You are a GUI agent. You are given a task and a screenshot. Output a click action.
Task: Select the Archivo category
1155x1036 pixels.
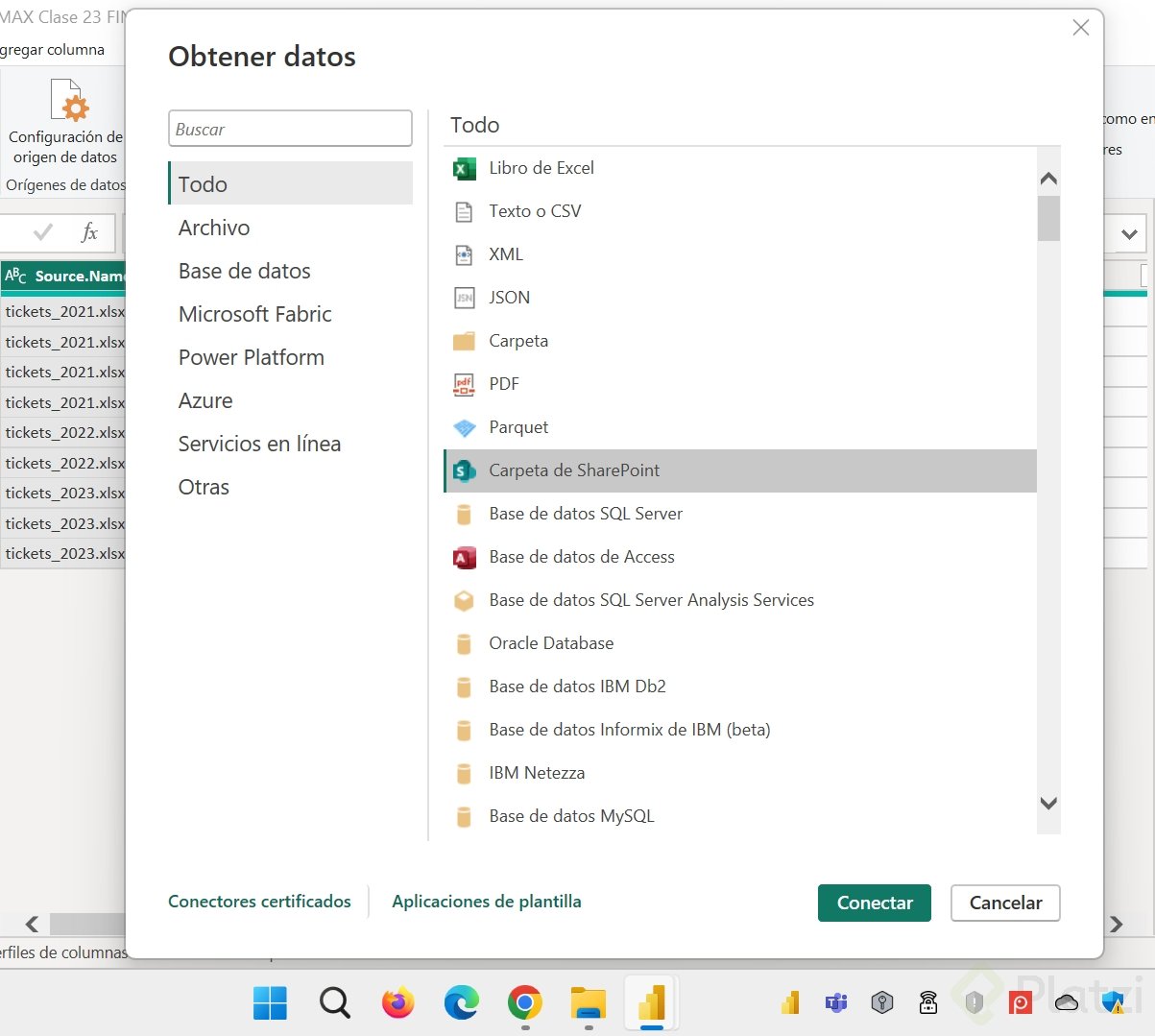(x=291, y=228)
